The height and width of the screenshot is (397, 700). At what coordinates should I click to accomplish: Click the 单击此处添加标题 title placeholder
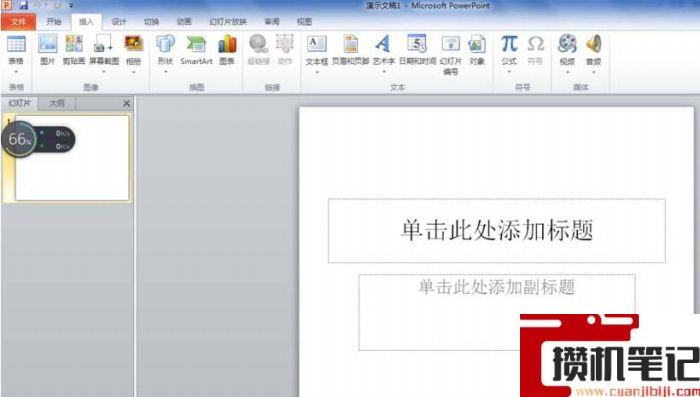(496, 230)
